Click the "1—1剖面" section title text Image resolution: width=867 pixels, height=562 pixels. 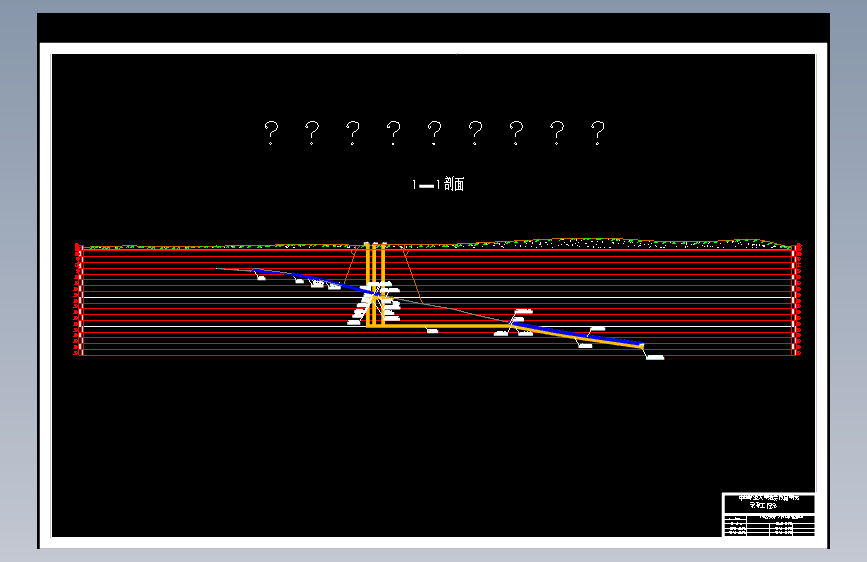[437, 184]
